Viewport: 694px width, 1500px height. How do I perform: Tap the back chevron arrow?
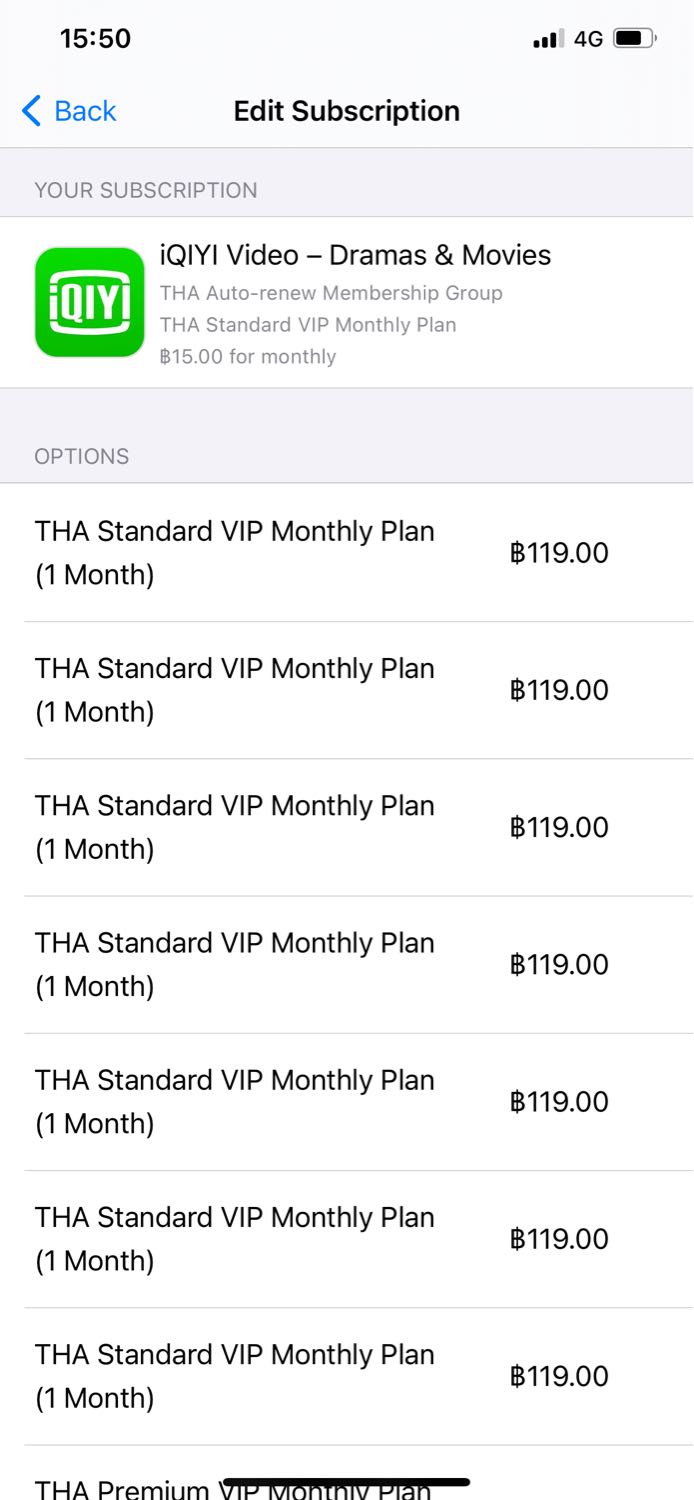[31, 111]
